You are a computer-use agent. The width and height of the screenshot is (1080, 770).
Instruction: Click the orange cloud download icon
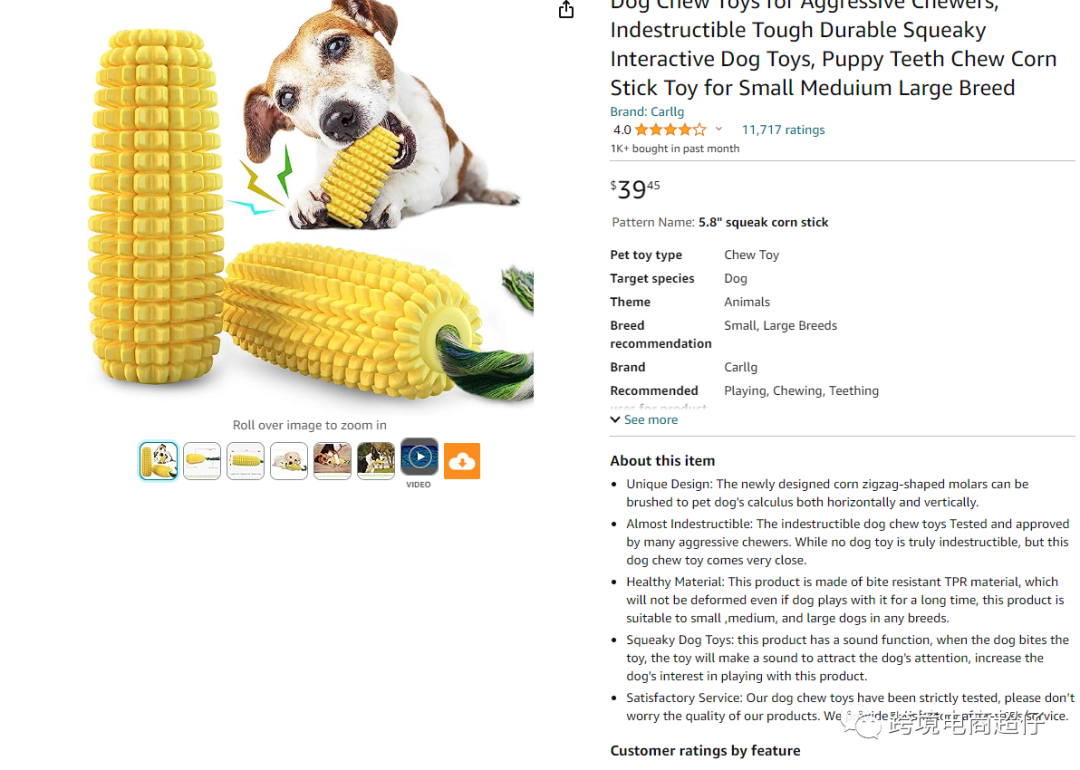click(x=462, y=461)
